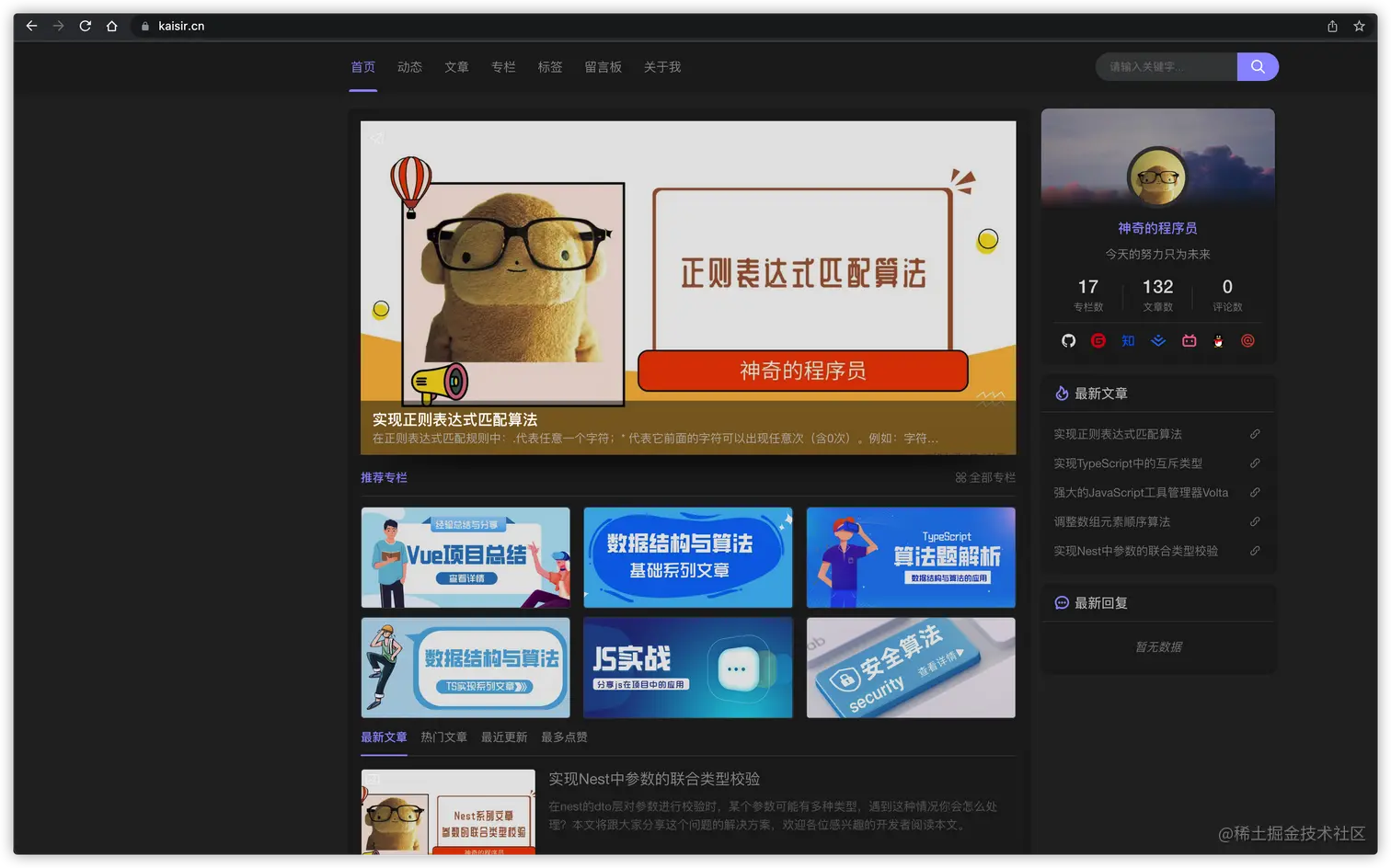Open the browser home page icon
This screenshot has width=1391, height=868.
tap(111, 26)
